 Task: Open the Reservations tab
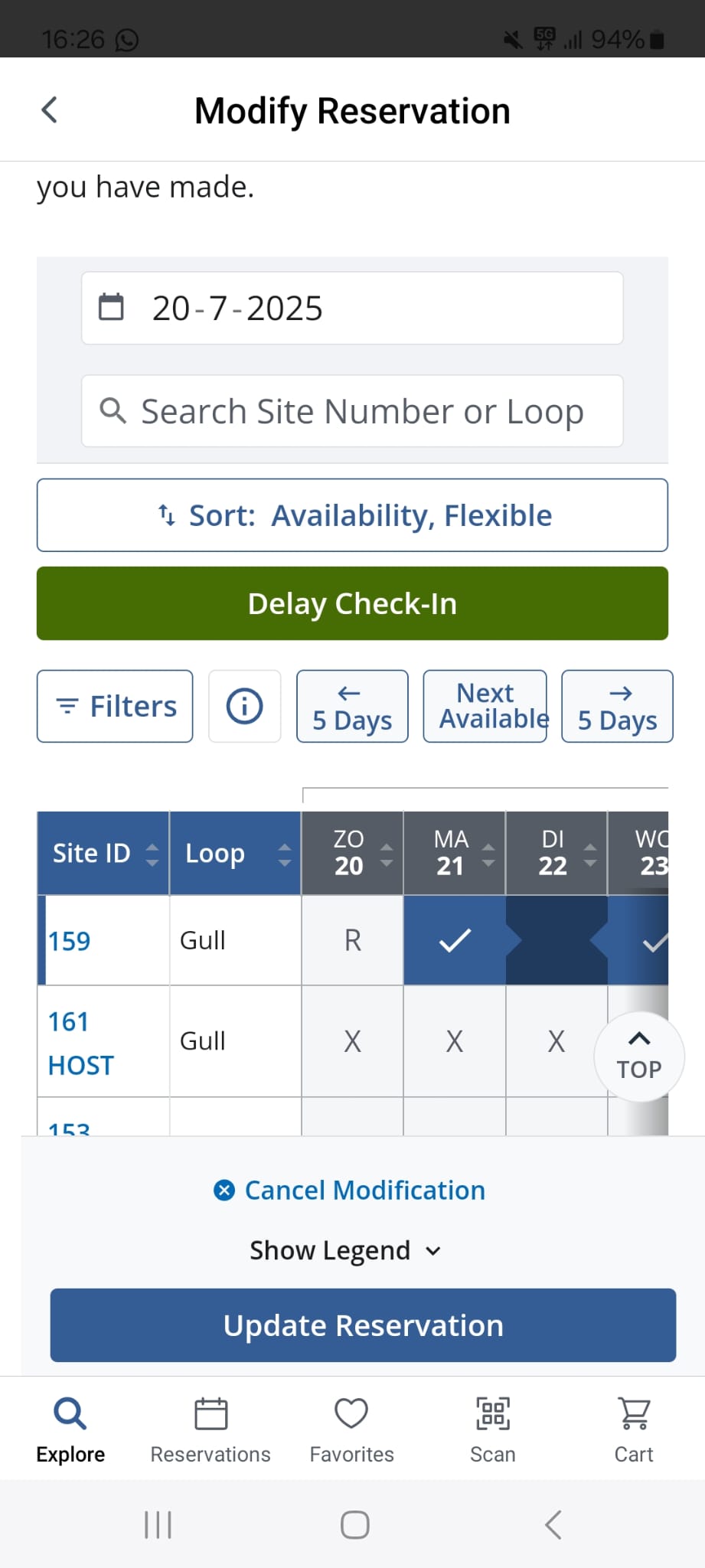[211, 1429]
